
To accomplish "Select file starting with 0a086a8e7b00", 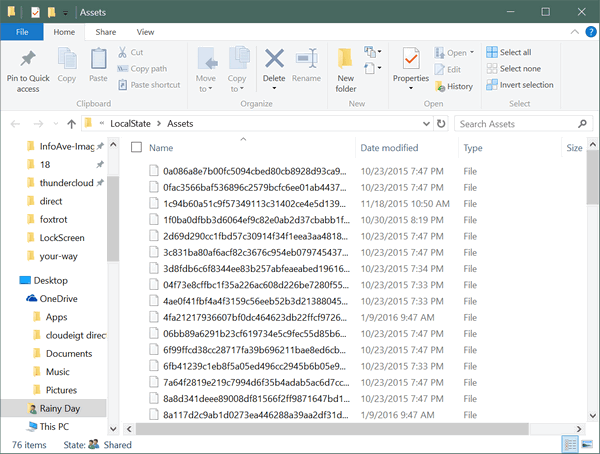I will click(x=254, y=171).
